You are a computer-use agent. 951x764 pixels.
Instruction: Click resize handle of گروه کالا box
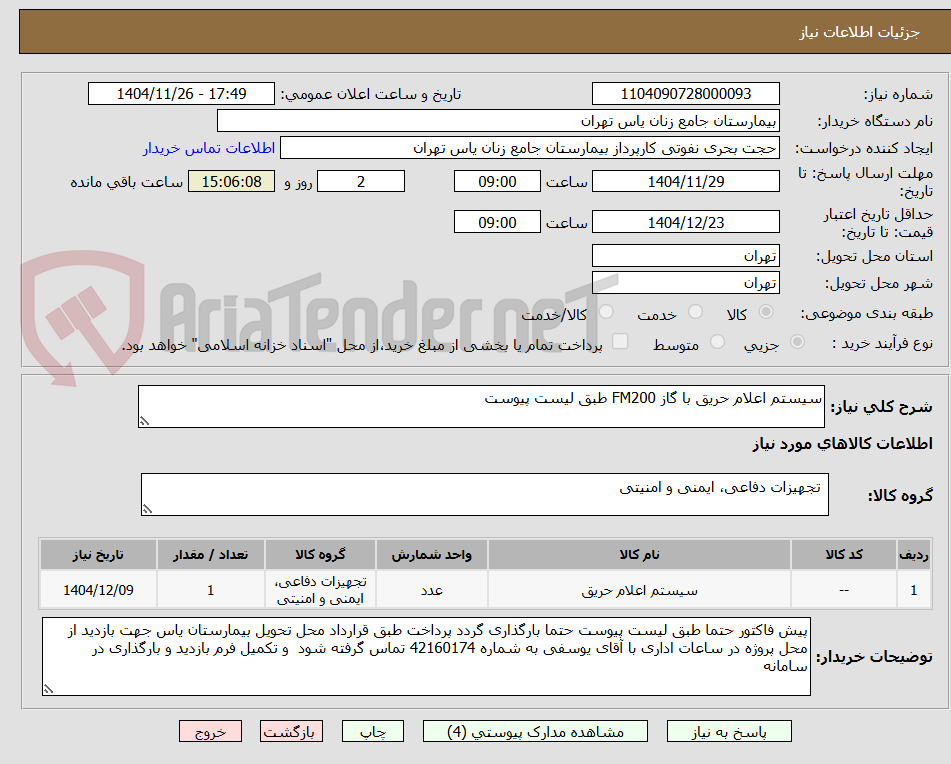[147, 509]
